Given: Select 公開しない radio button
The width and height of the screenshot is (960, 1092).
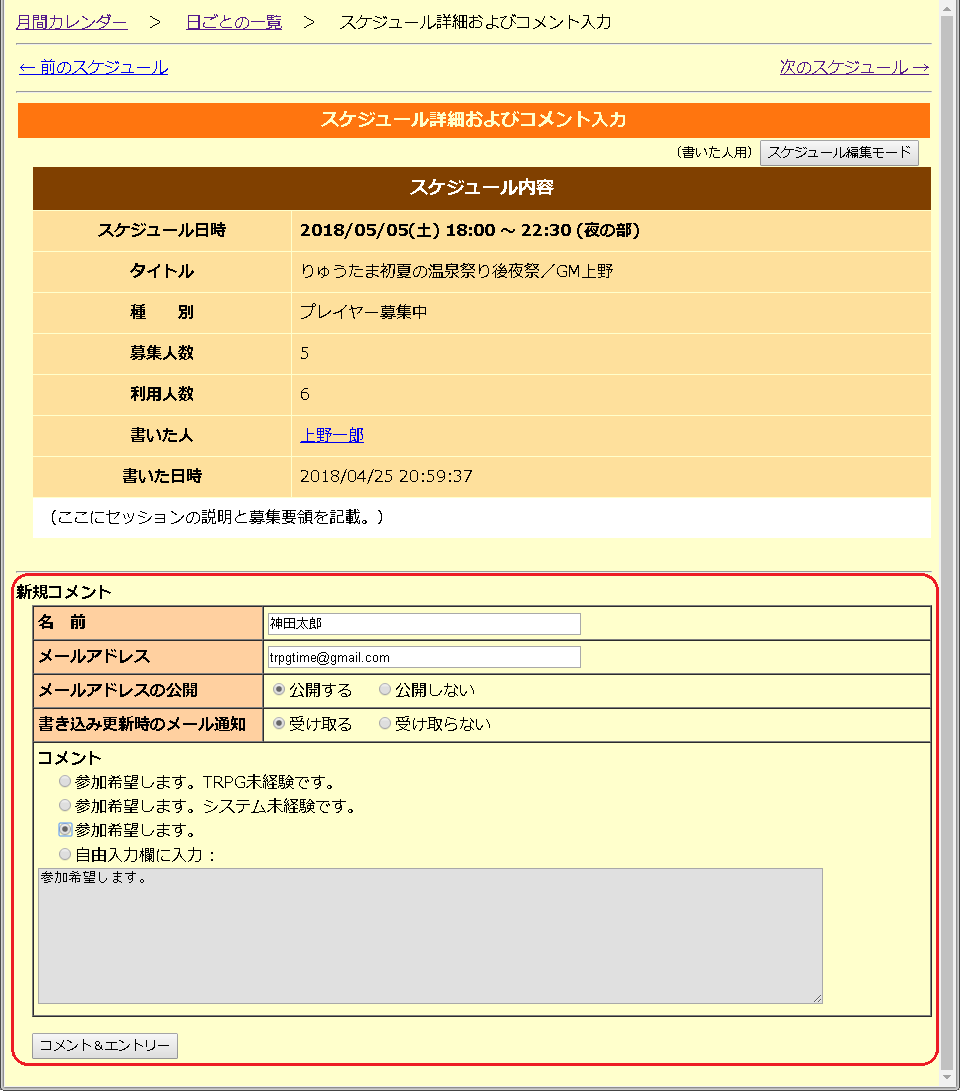Looking at the screenshot, I should pos(385,689).
